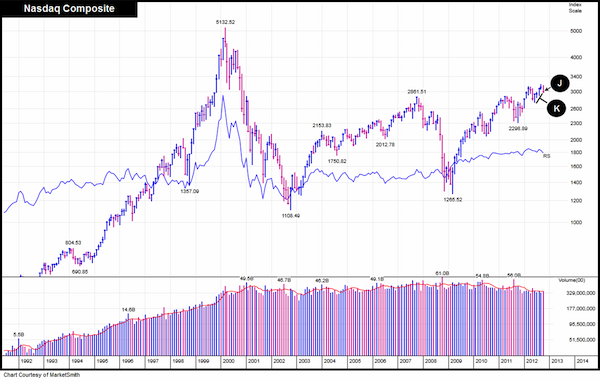Click the 2012.78 low label

tap(385, 144)
